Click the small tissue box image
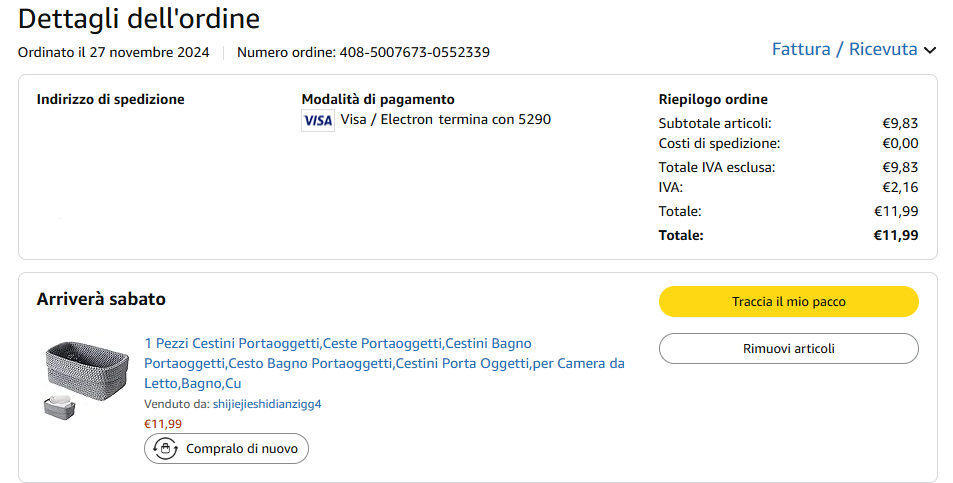953x483 pixels. point(60,407)
